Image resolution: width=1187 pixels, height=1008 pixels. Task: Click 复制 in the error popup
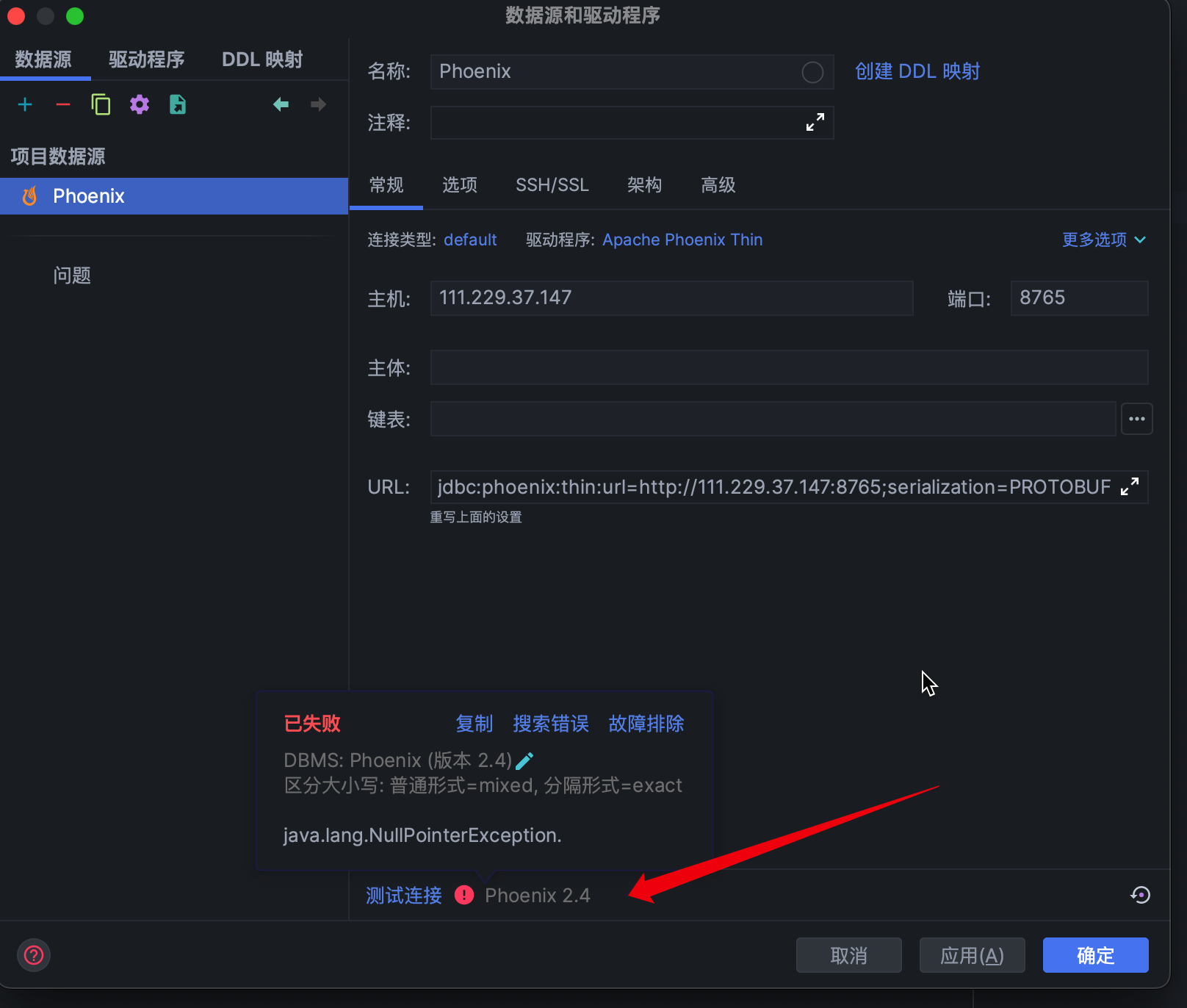click(475, 724)
